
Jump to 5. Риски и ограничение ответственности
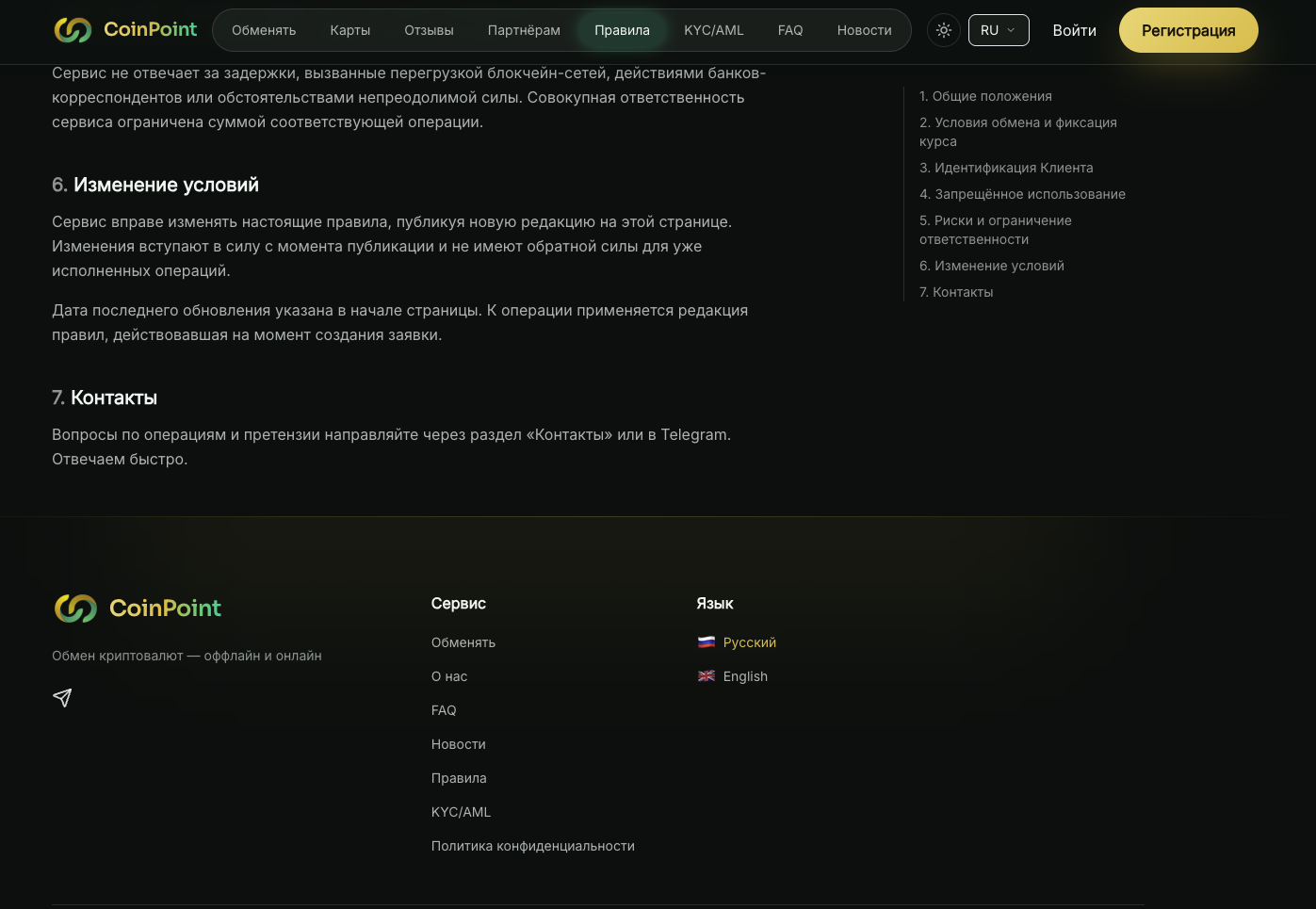pyautogui.click(x=996, y=230)
